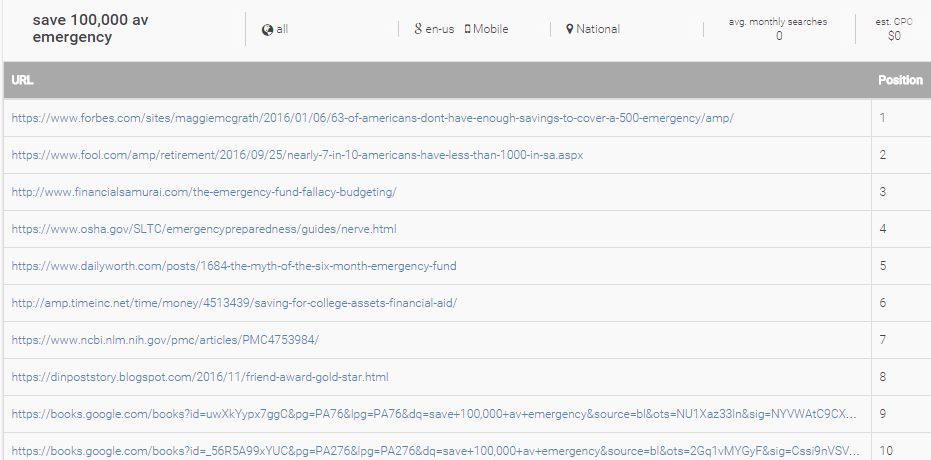Click the avg. monthly searches value 0
This screenshot has height=460, width=931.
(x=779, y=36)
